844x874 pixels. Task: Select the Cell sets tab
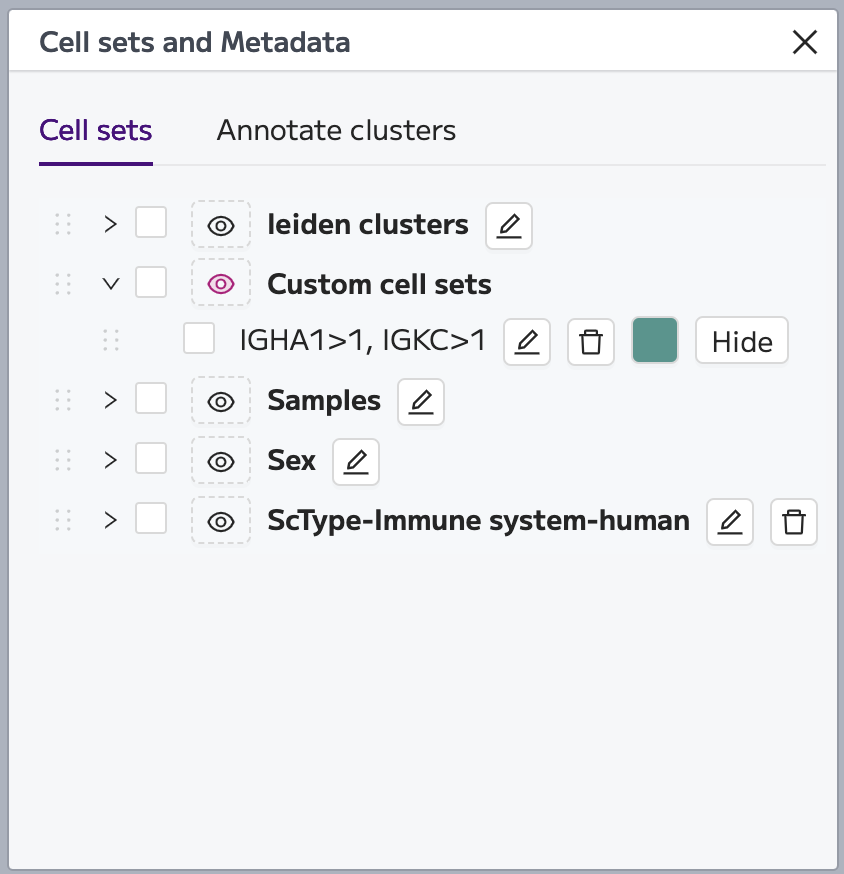click(x=96, y=130)
